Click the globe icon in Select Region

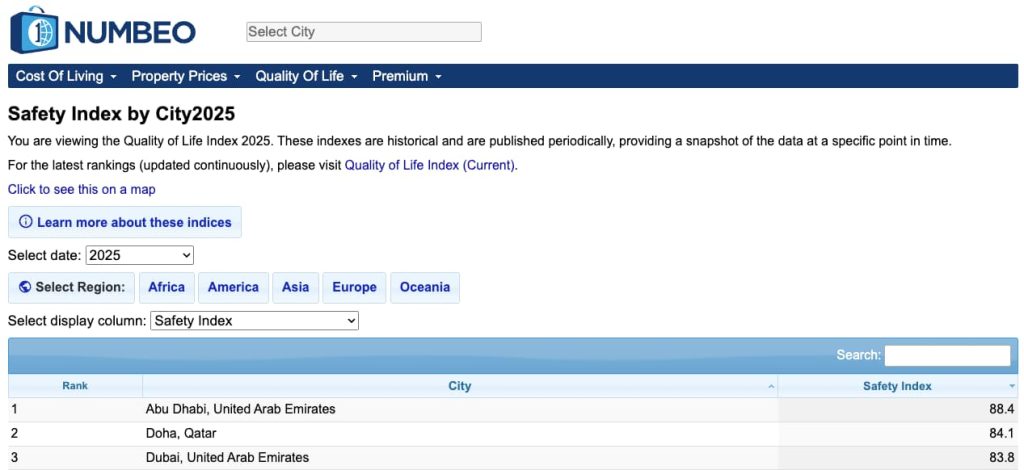[x=25, y=287]
